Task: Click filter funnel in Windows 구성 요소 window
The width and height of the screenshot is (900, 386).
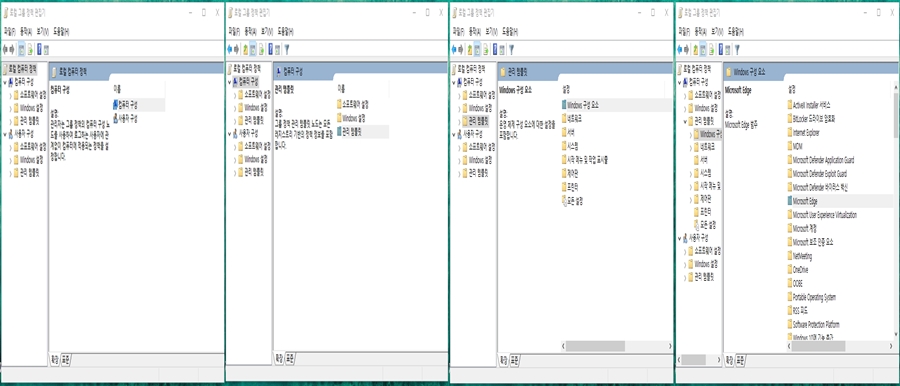Action: (737, 49)
